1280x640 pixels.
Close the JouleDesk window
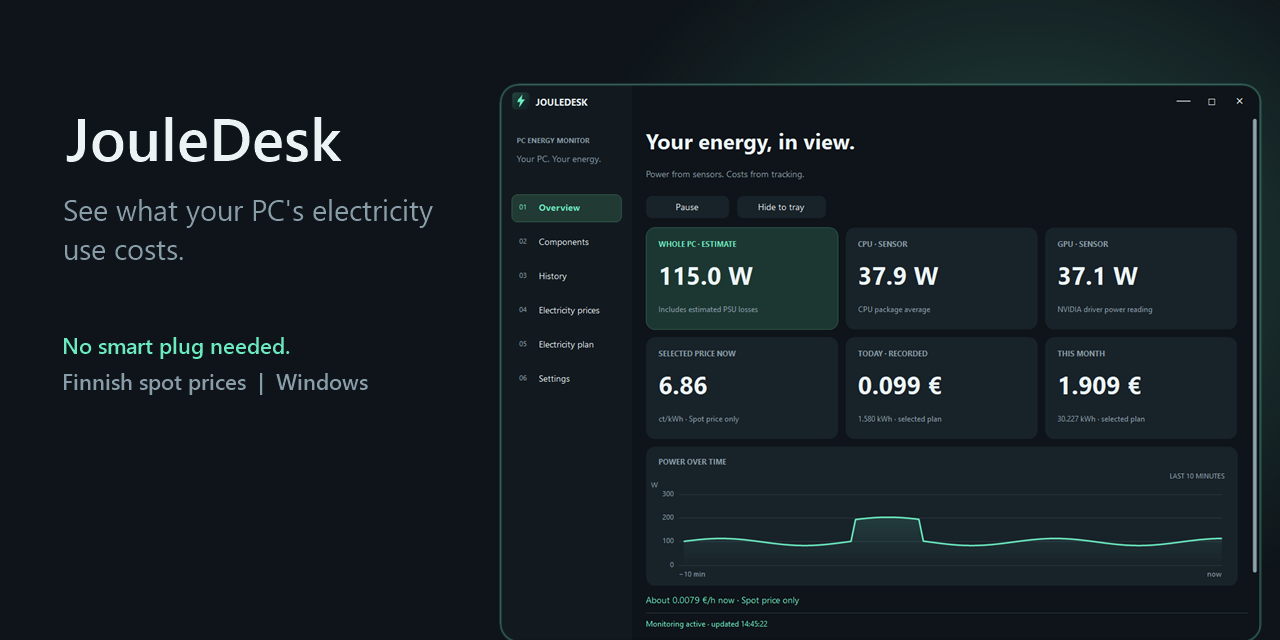[x=1239, y=101]
